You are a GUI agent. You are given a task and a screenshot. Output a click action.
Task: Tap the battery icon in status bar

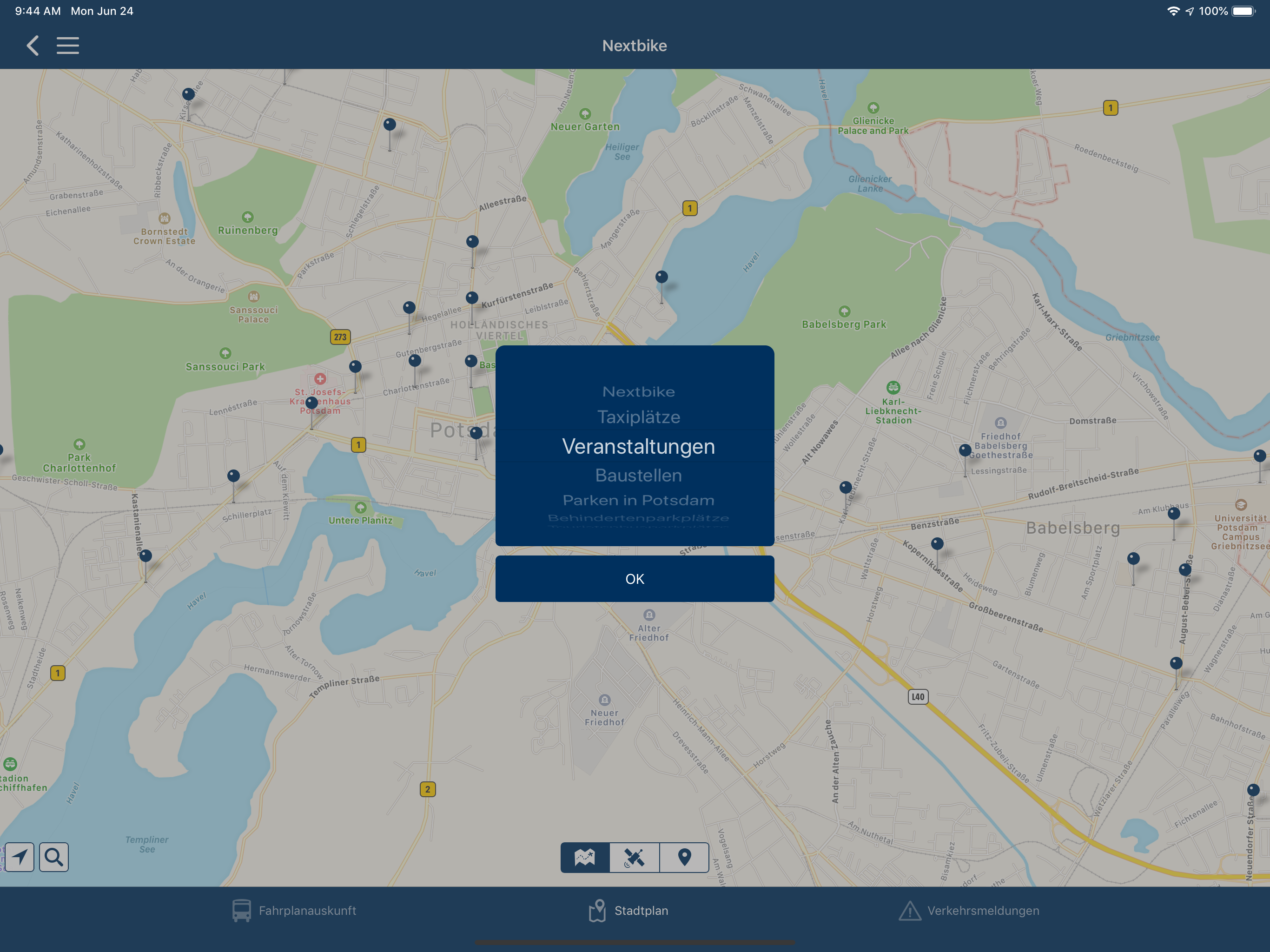1244,11
